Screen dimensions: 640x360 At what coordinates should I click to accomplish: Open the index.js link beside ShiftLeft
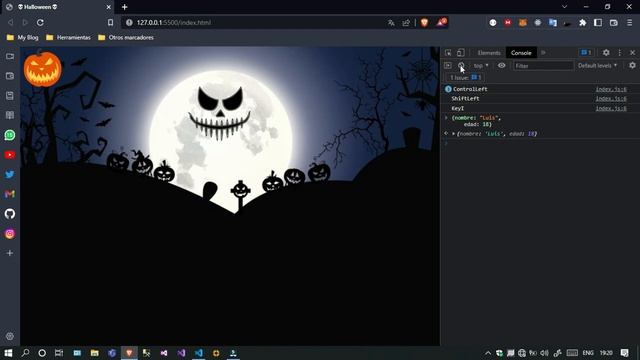[611, 98]
